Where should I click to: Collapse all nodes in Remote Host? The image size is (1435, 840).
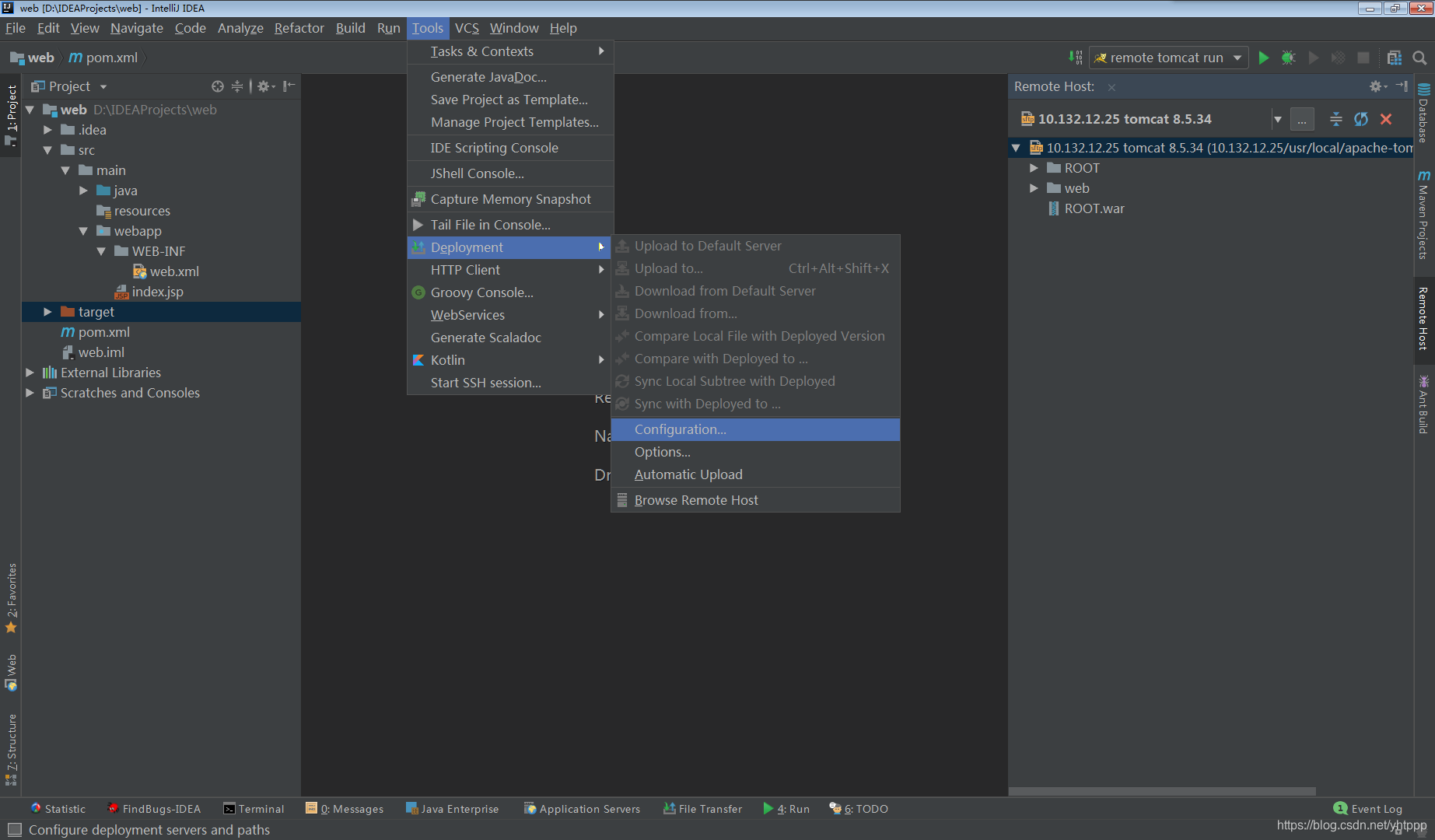coord(1336,119)
